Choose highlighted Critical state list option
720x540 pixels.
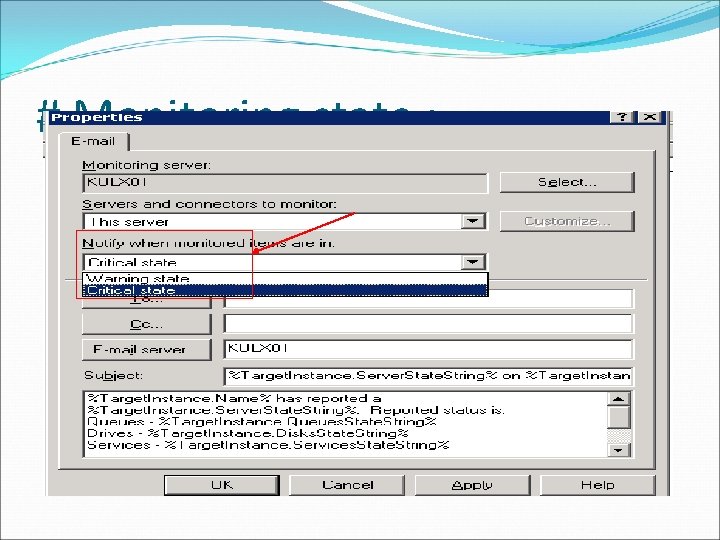click(285, 290)
